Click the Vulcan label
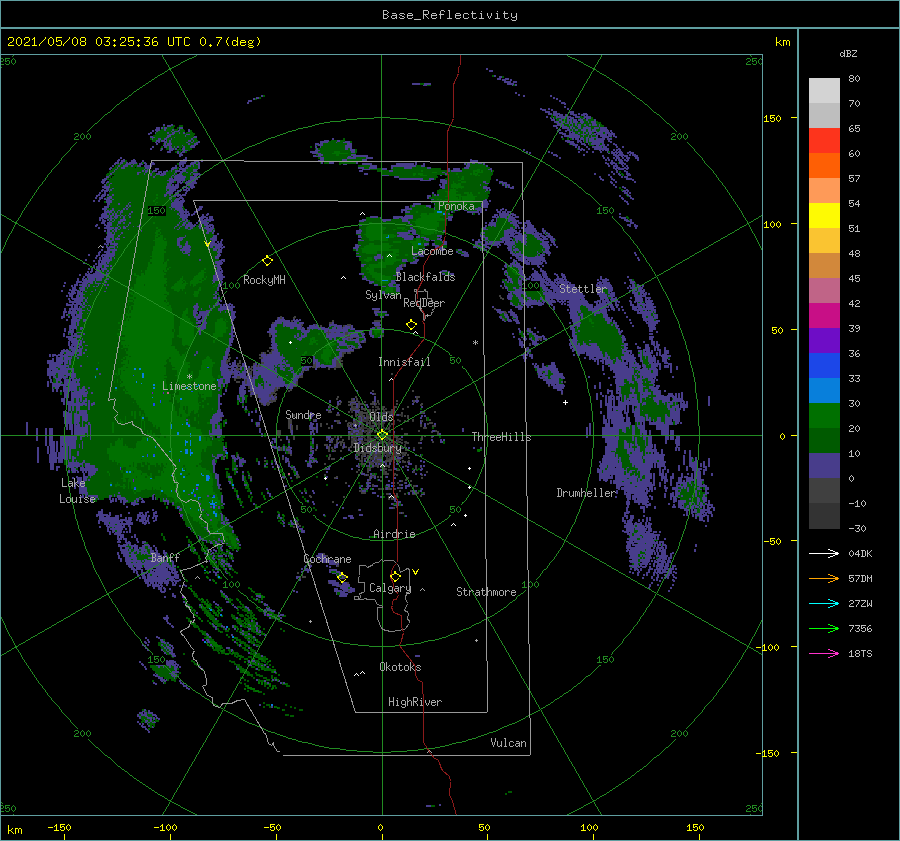The height and width of the screenshot is (841, 900). pos(509,743)
